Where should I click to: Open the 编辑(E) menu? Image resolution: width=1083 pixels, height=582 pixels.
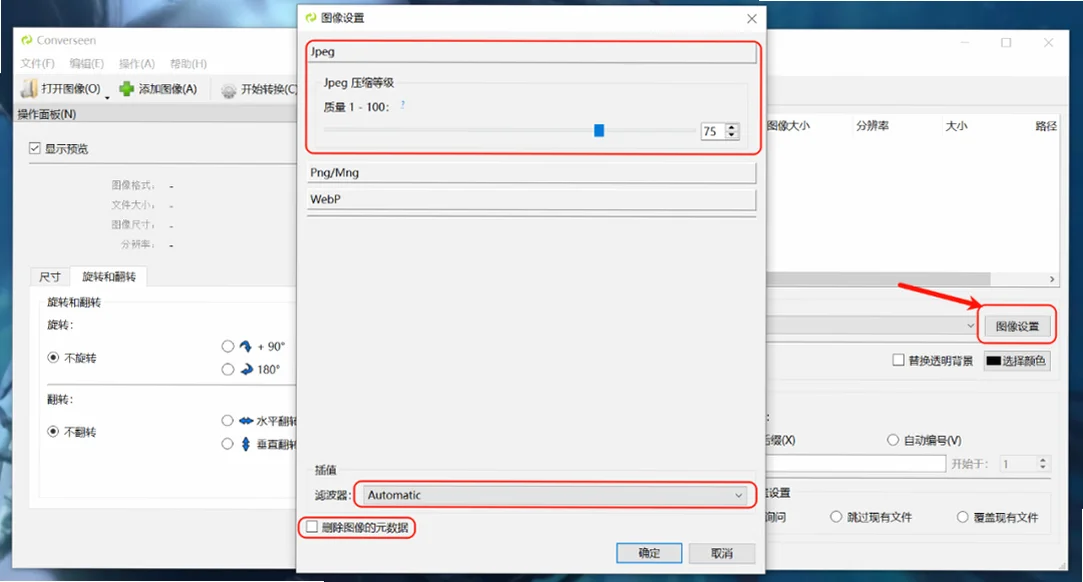tap(86, 64)
